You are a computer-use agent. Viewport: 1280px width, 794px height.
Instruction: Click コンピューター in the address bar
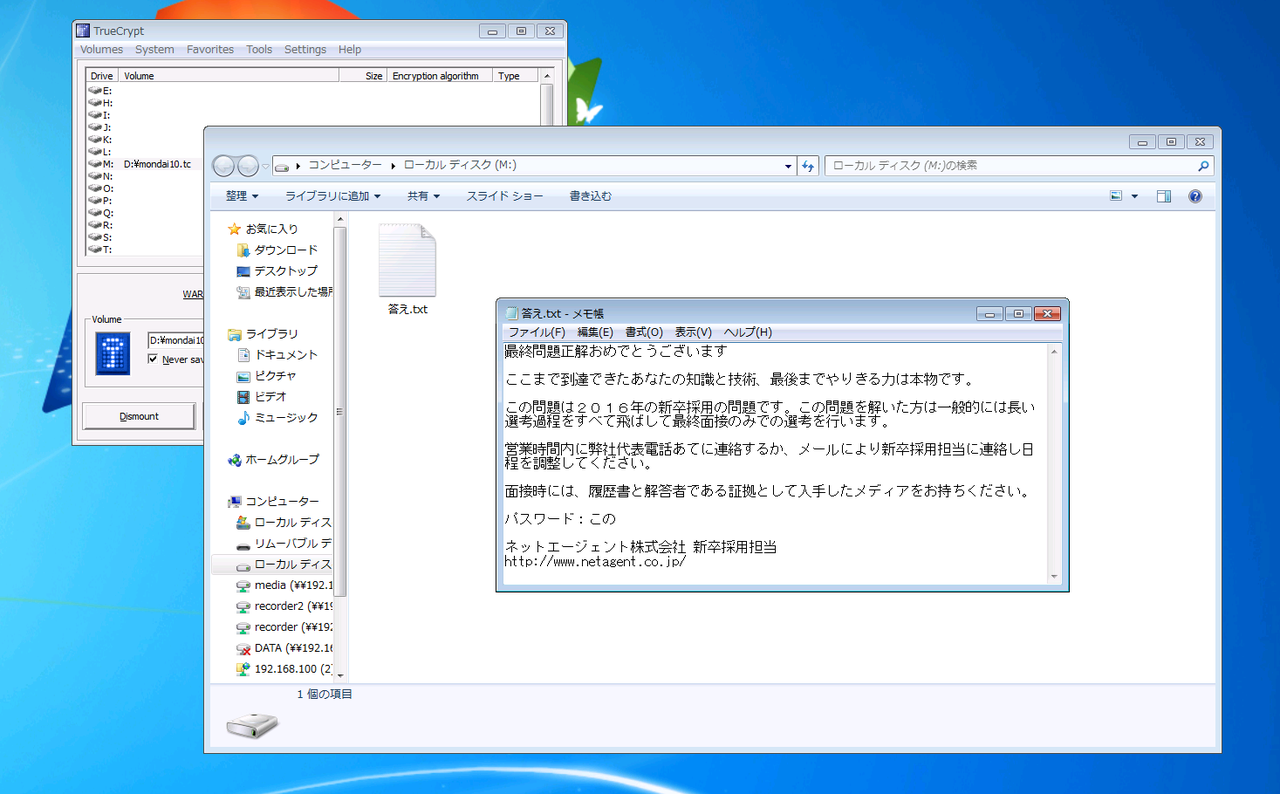point(345,166)
